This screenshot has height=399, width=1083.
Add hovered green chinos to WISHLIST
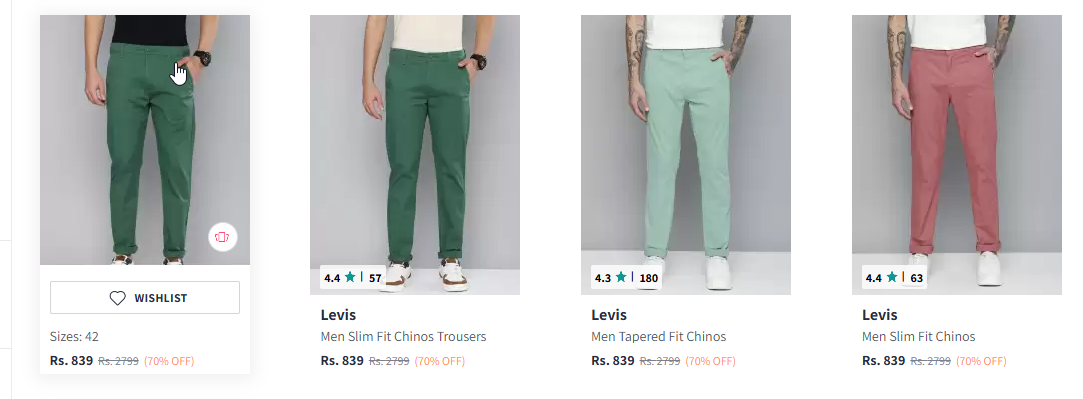(145, 298)
